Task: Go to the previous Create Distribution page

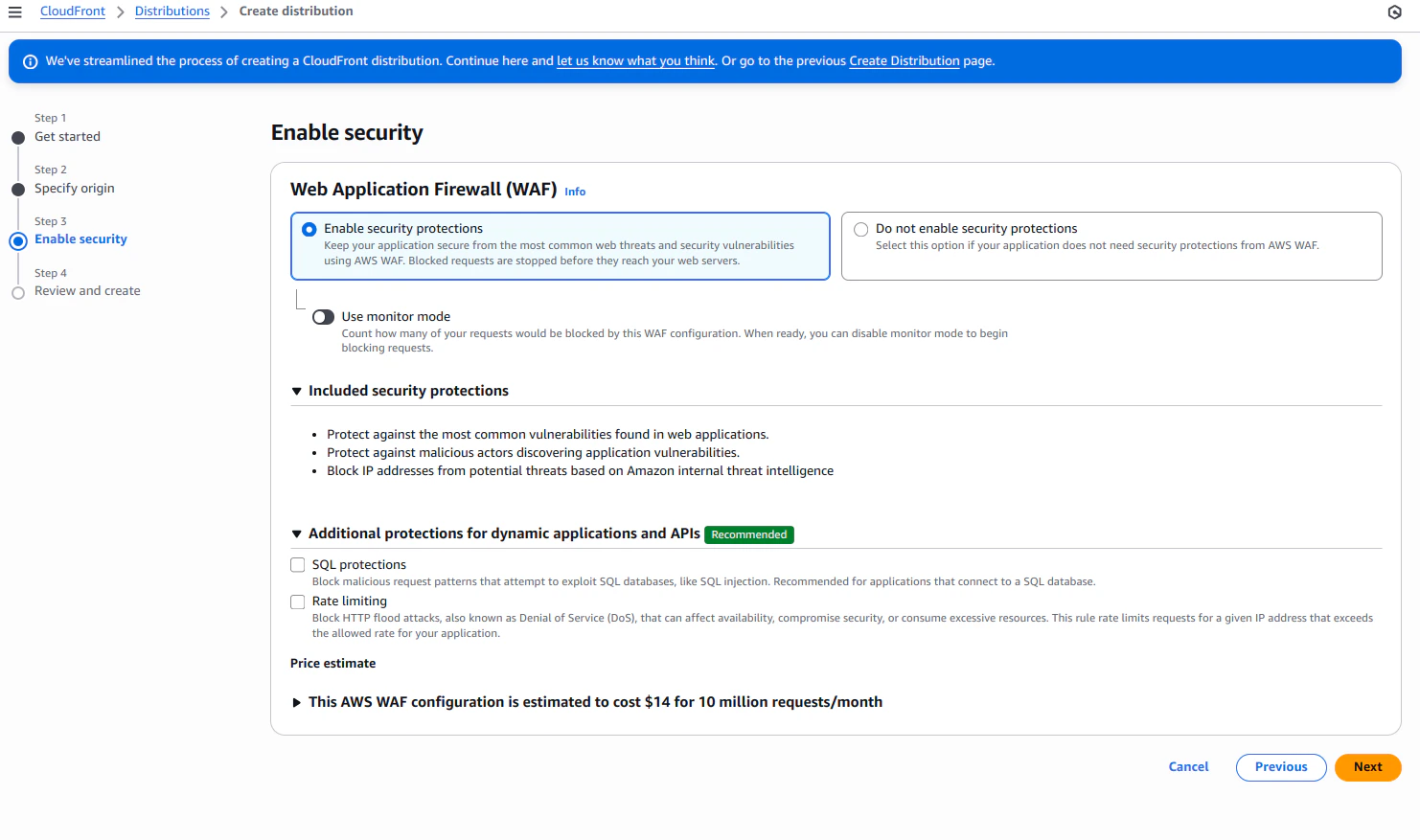Action: pos(904,60)
